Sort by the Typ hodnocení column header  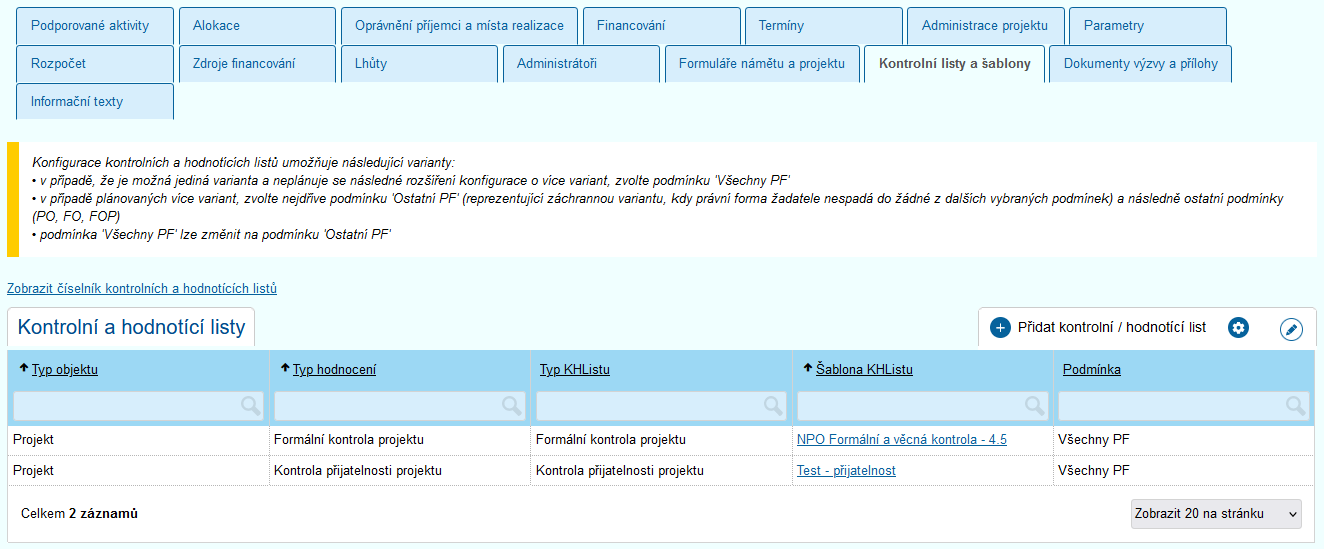tap(334, 370)
